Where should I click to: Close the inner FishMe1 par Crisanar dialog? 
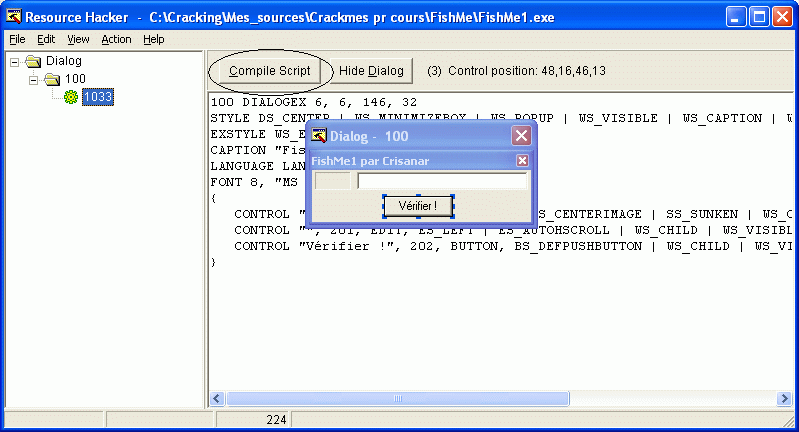522,160
